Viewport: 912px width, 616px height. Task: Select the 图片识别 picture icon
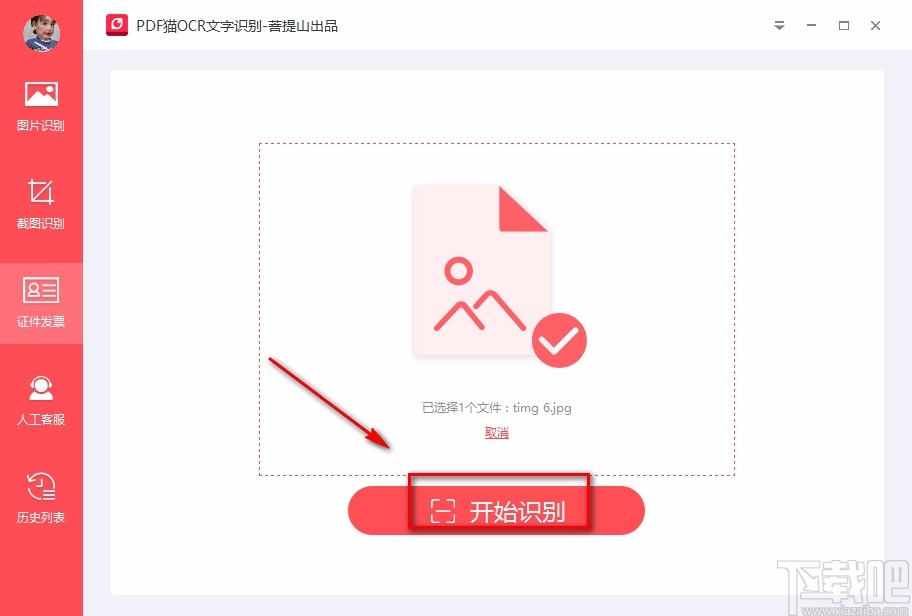(x=41, y=94)
